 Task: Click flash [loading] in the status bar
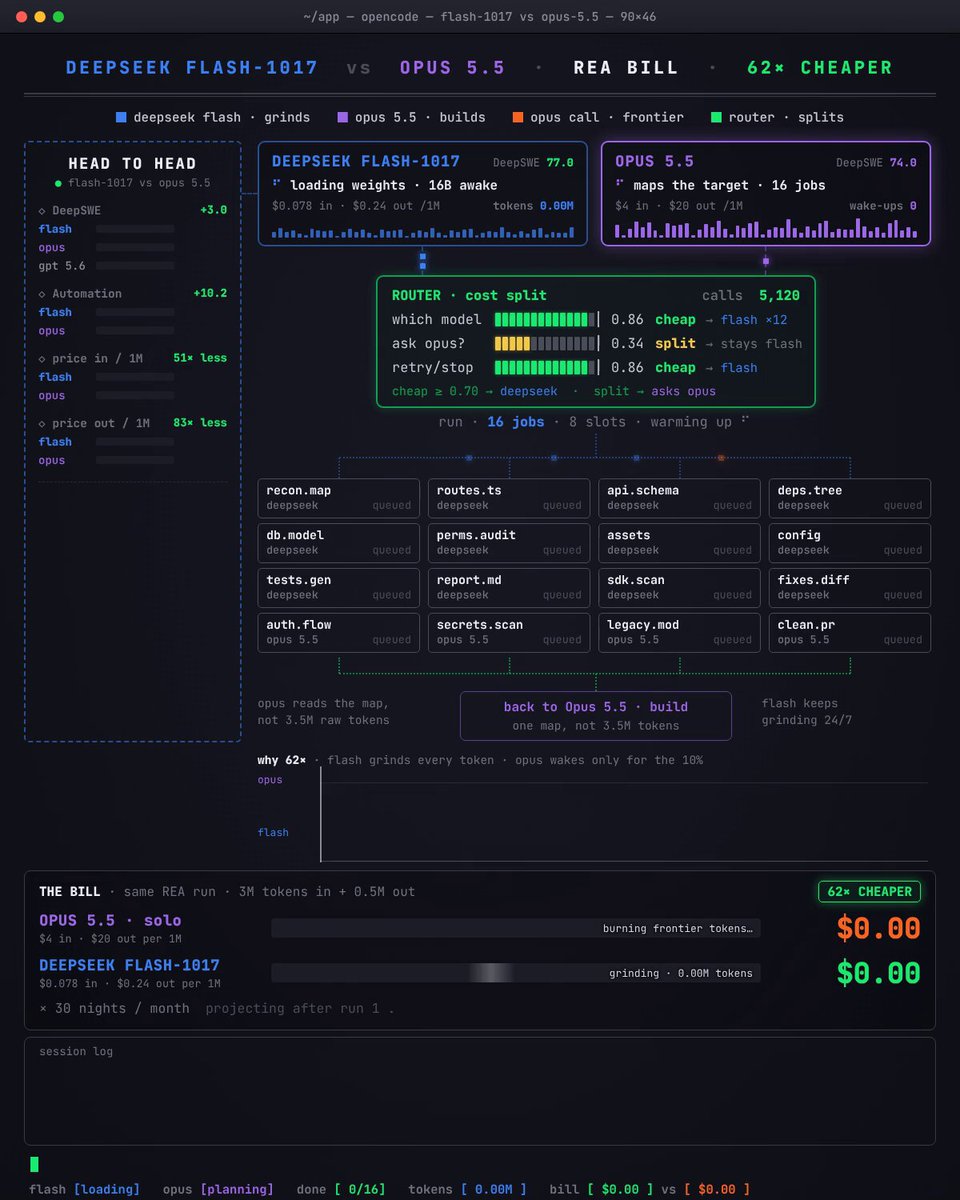click(x=85, y=1189)
